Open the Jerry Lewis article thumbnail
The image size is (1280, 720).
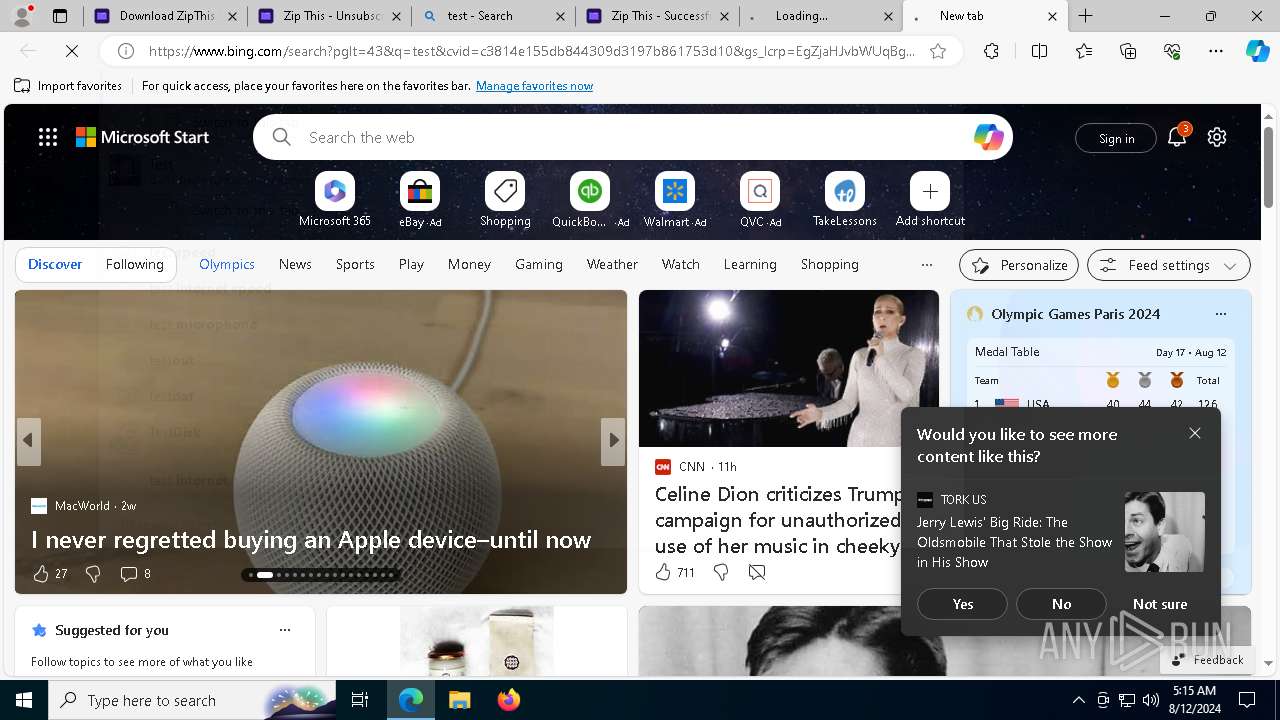pyautogui.click(x=1164, y=531)
